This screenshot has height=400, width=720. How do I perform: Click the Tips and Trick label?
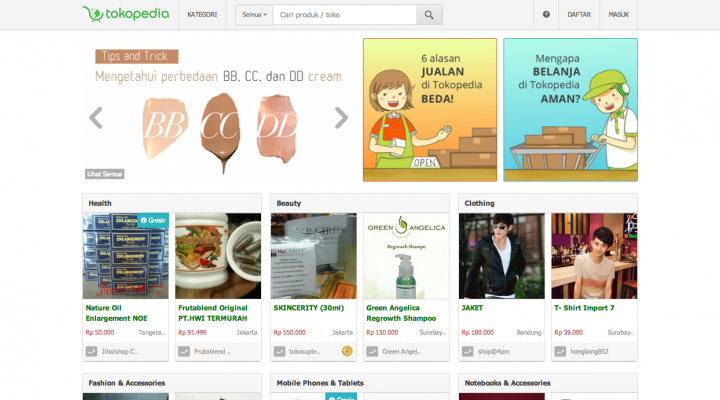point(136,56)
